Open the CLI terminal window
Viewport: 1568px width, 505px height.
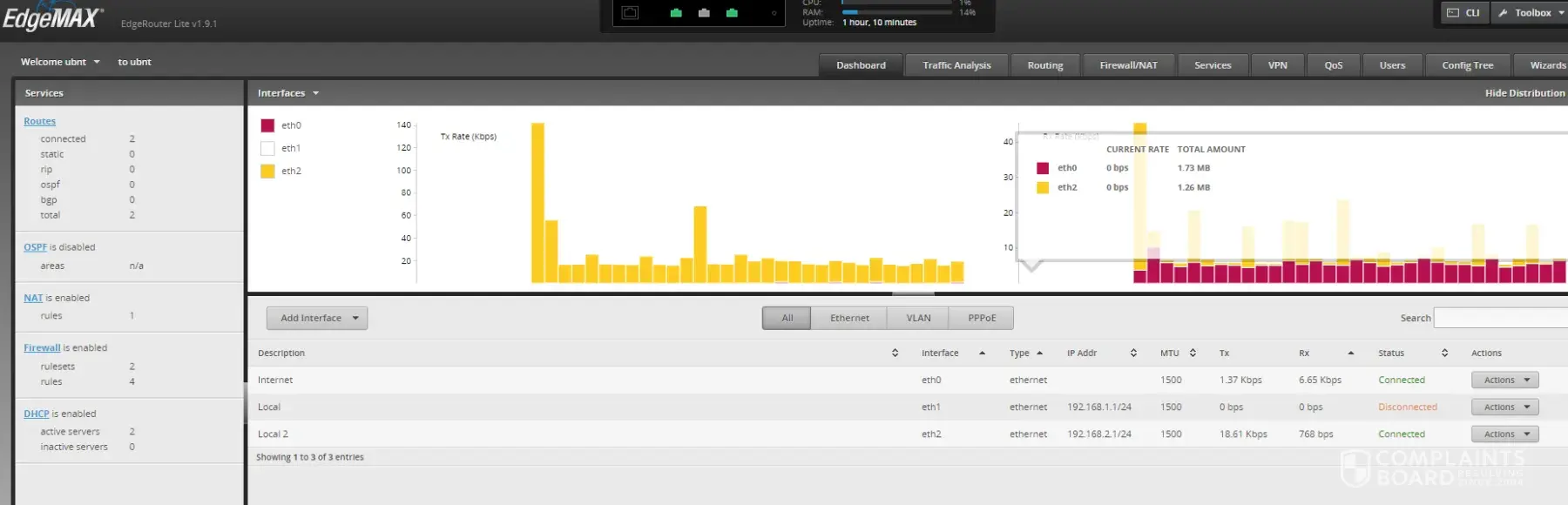pos(1463,13)
